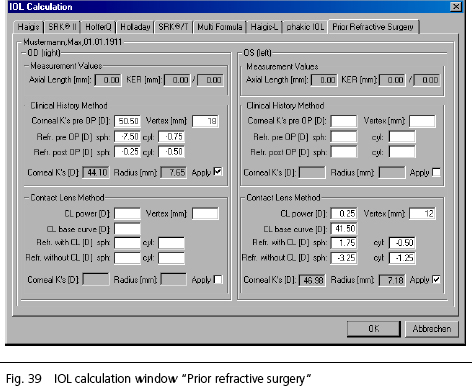
Task: Select the HofferQ tab
Action: pos(98,27)
